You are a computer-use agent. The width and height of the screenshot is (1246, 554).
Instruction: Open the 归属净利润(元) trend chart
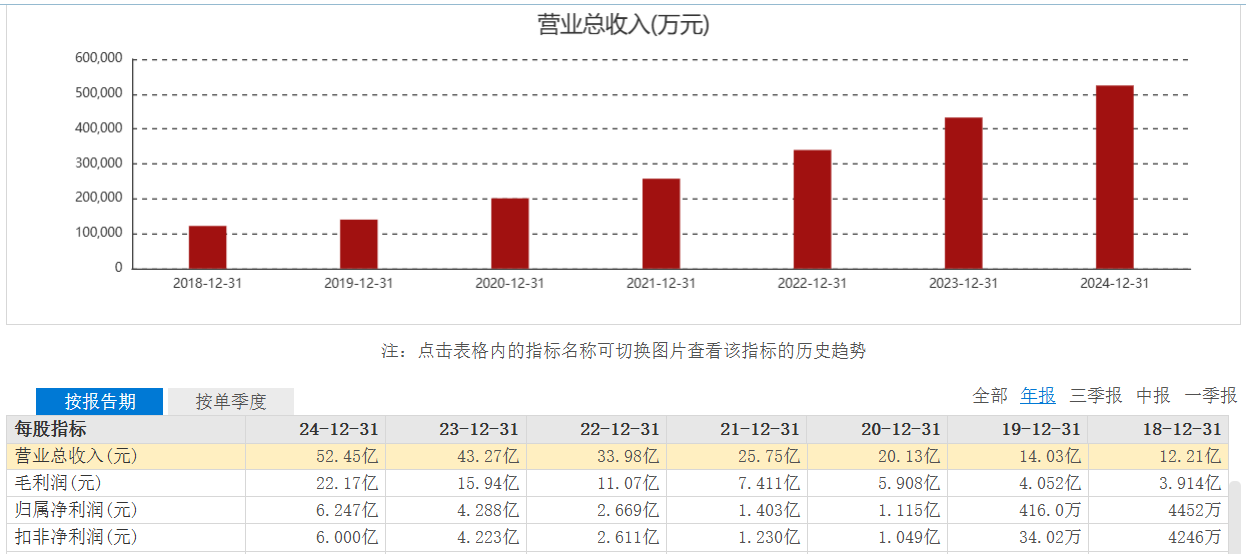[76, 511]
